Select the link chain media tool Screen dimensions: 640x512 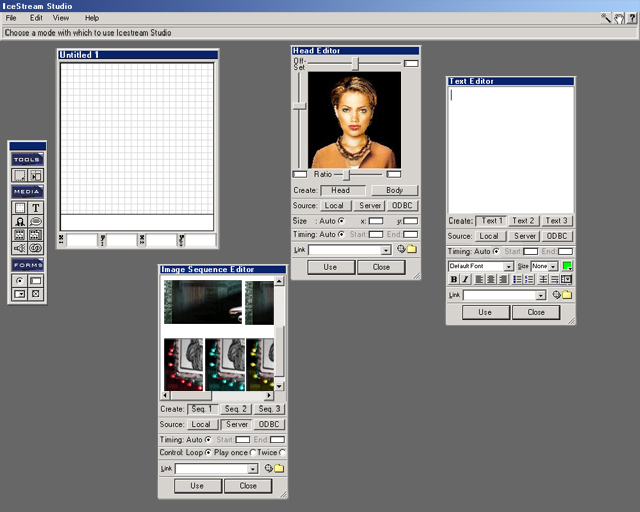36,248
